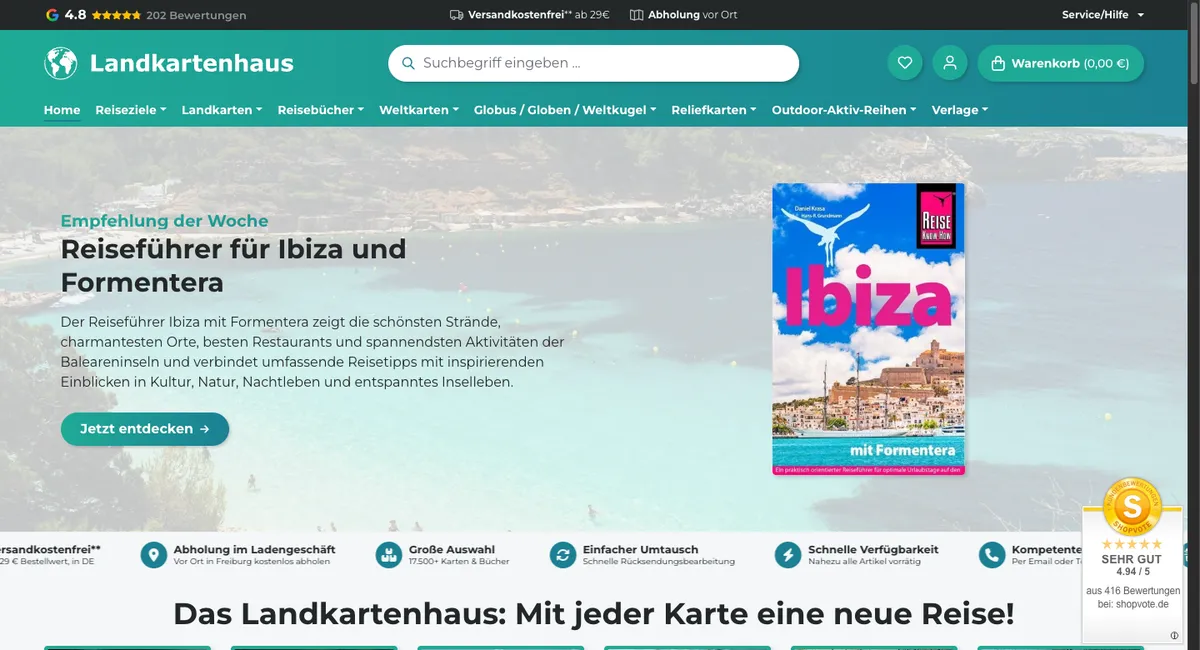Viewport: 1200px width, 650px height.
Task: Click the Schnelle Verfügbarkeit lightning icon
Action: point(789,555)
